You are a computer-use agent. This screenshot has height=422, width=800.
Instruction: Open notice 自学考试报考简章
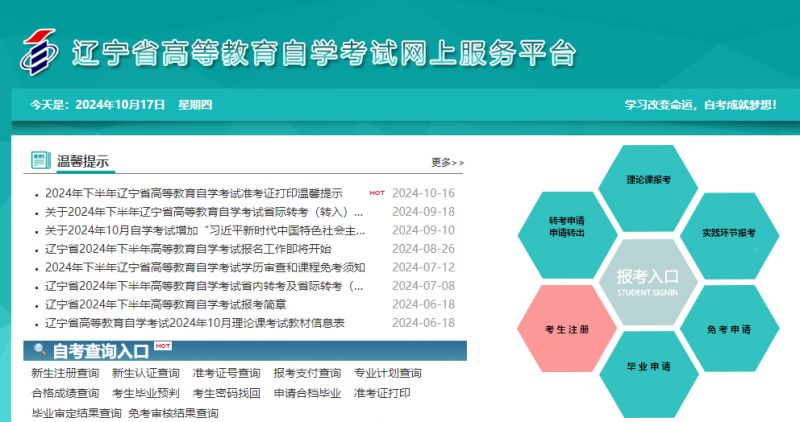pos(166,305)
